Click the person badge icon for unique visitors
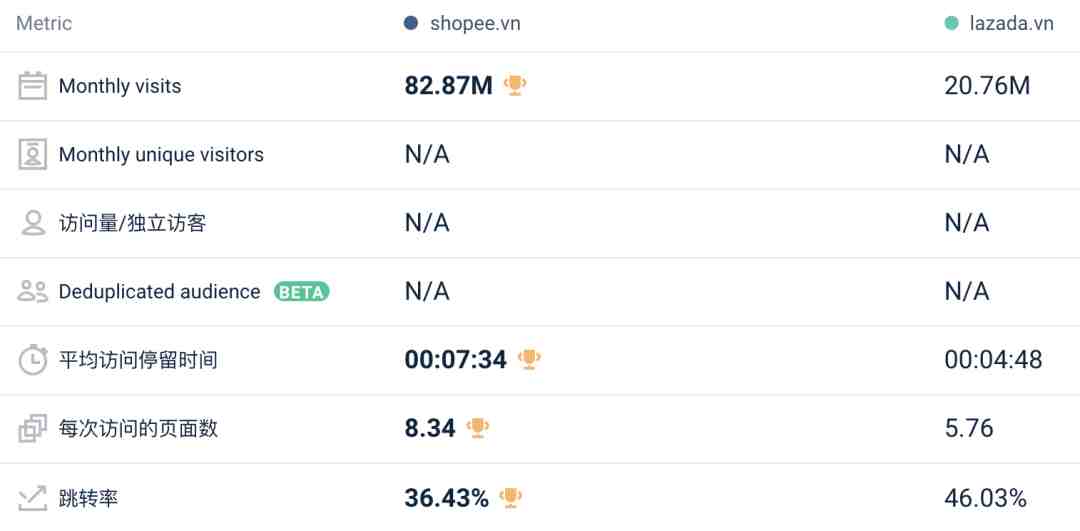 (x=33, y=155)
